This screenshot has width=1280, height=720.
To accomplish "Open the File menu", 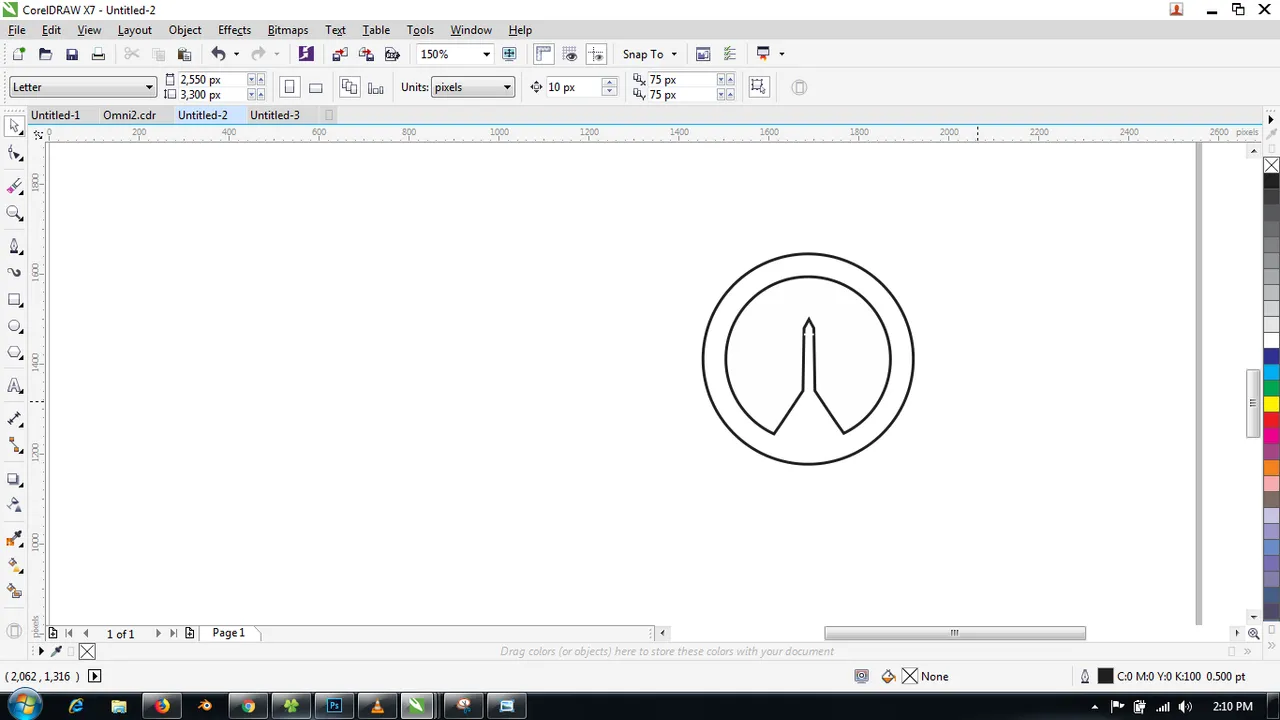I will (17, 30).
